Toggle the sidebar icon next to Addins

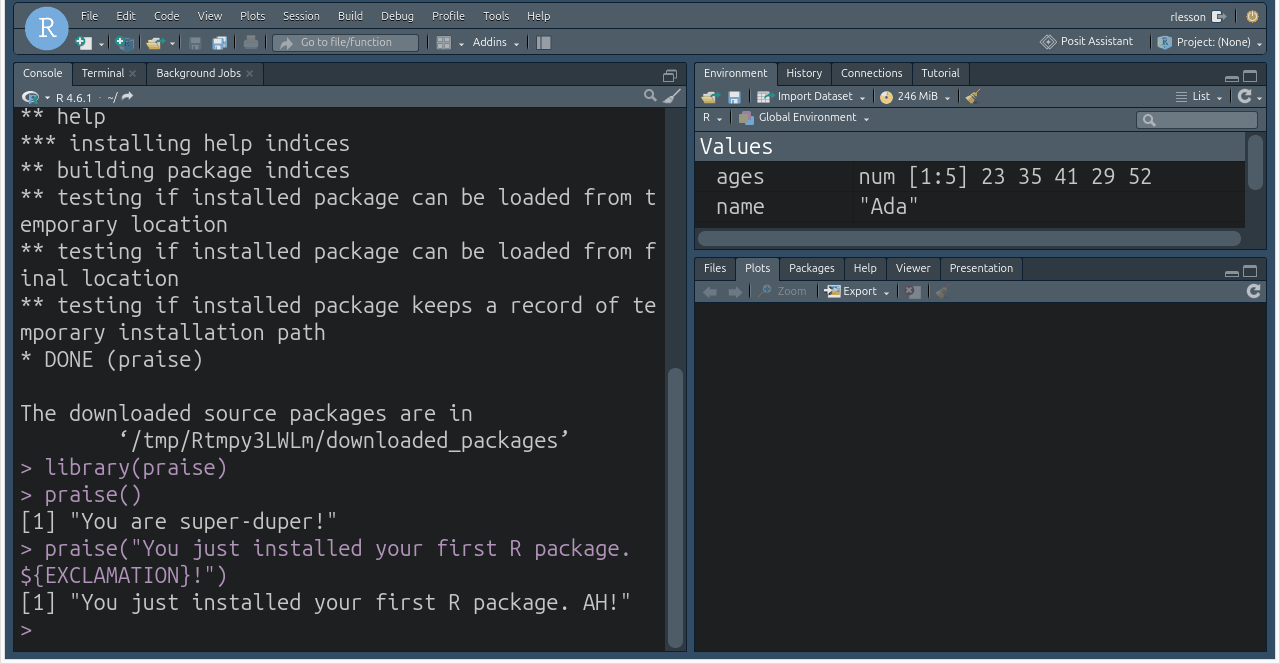544,42
